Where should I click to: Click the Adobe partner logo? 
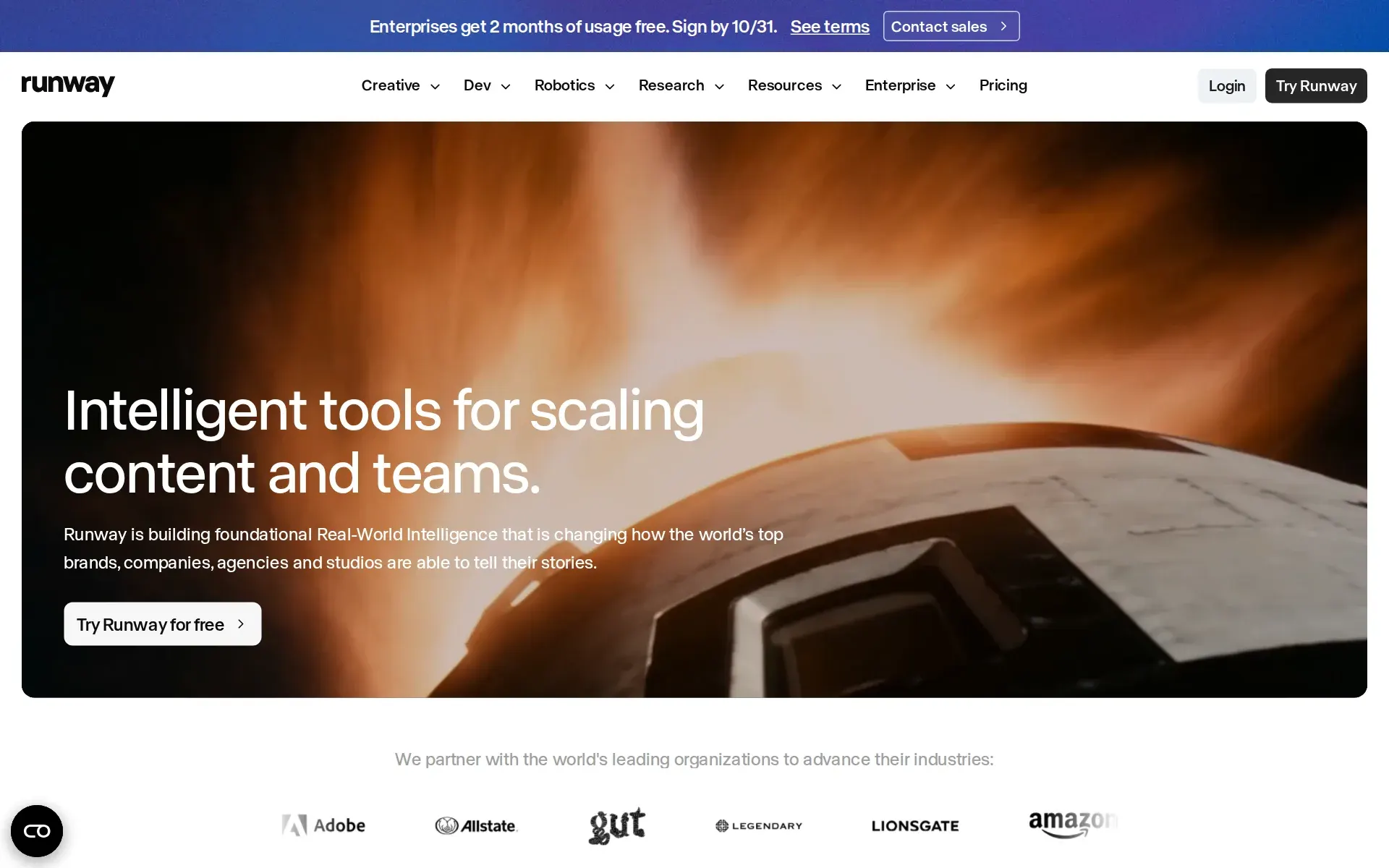323,825
